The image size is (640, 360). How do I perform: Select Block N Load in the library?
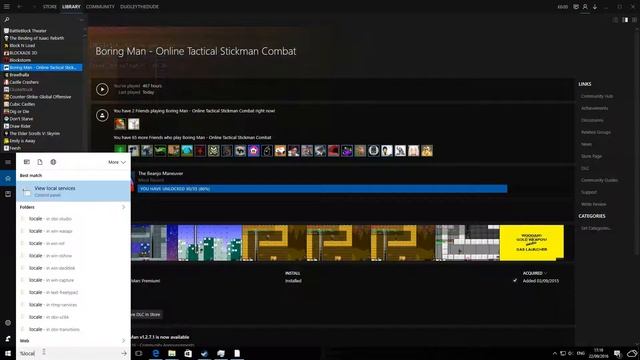[22, 45]
